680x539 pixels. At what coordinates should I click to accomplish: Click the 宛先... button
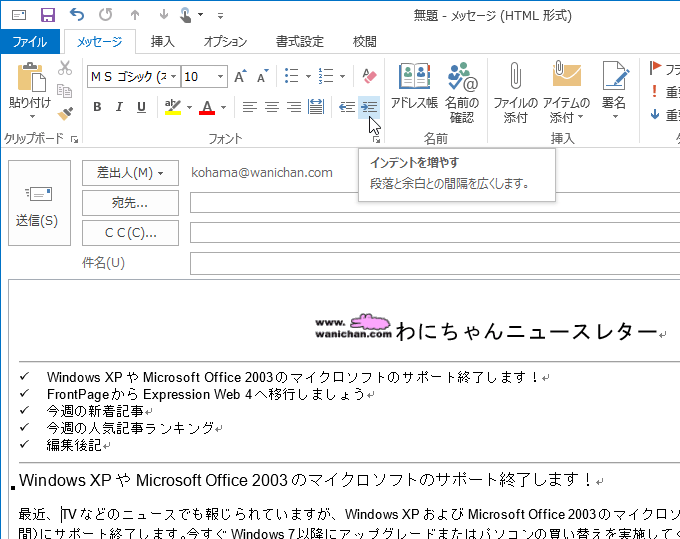tap(130, 203)
